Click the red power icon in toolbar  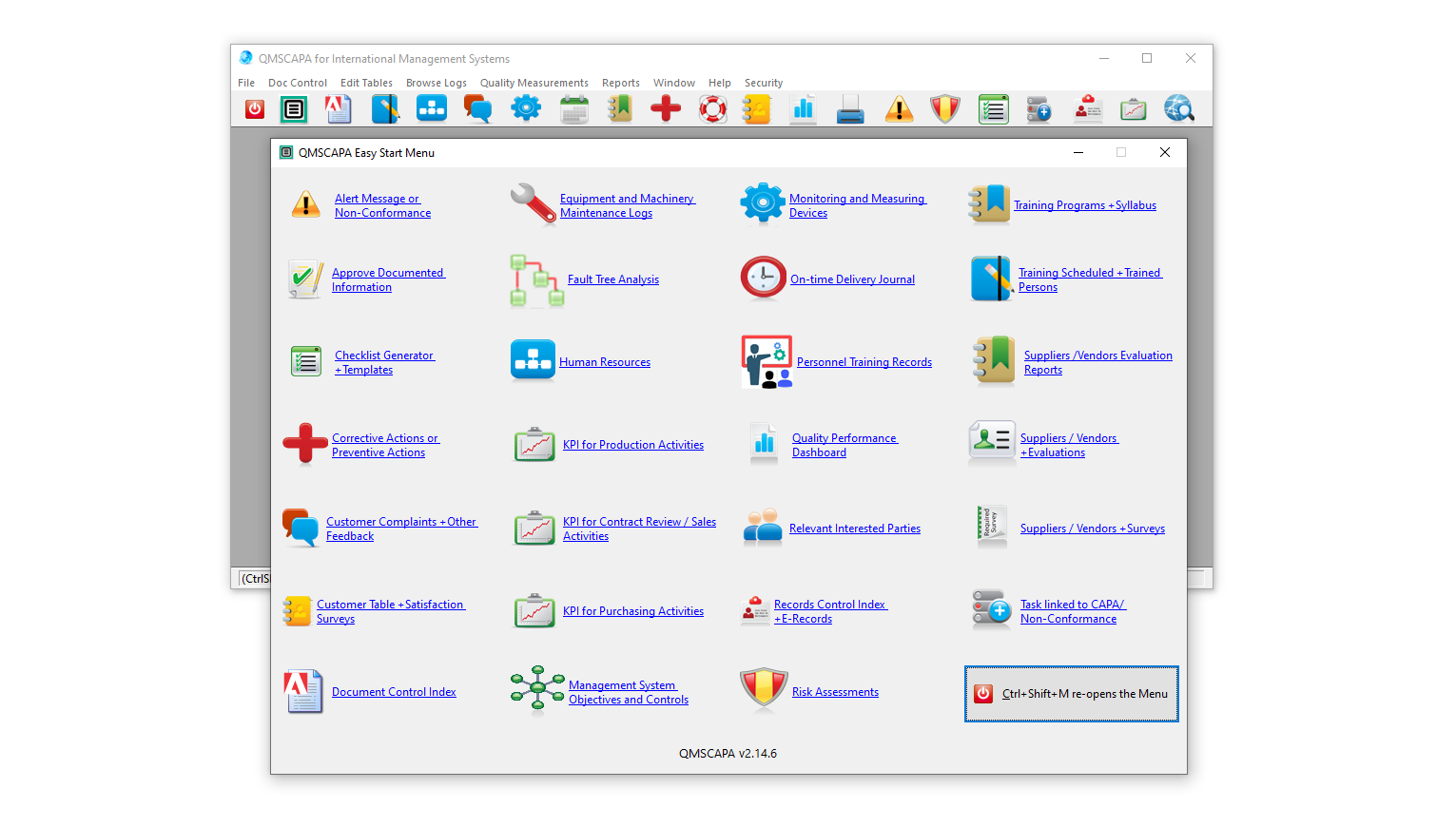click(255, 109)
